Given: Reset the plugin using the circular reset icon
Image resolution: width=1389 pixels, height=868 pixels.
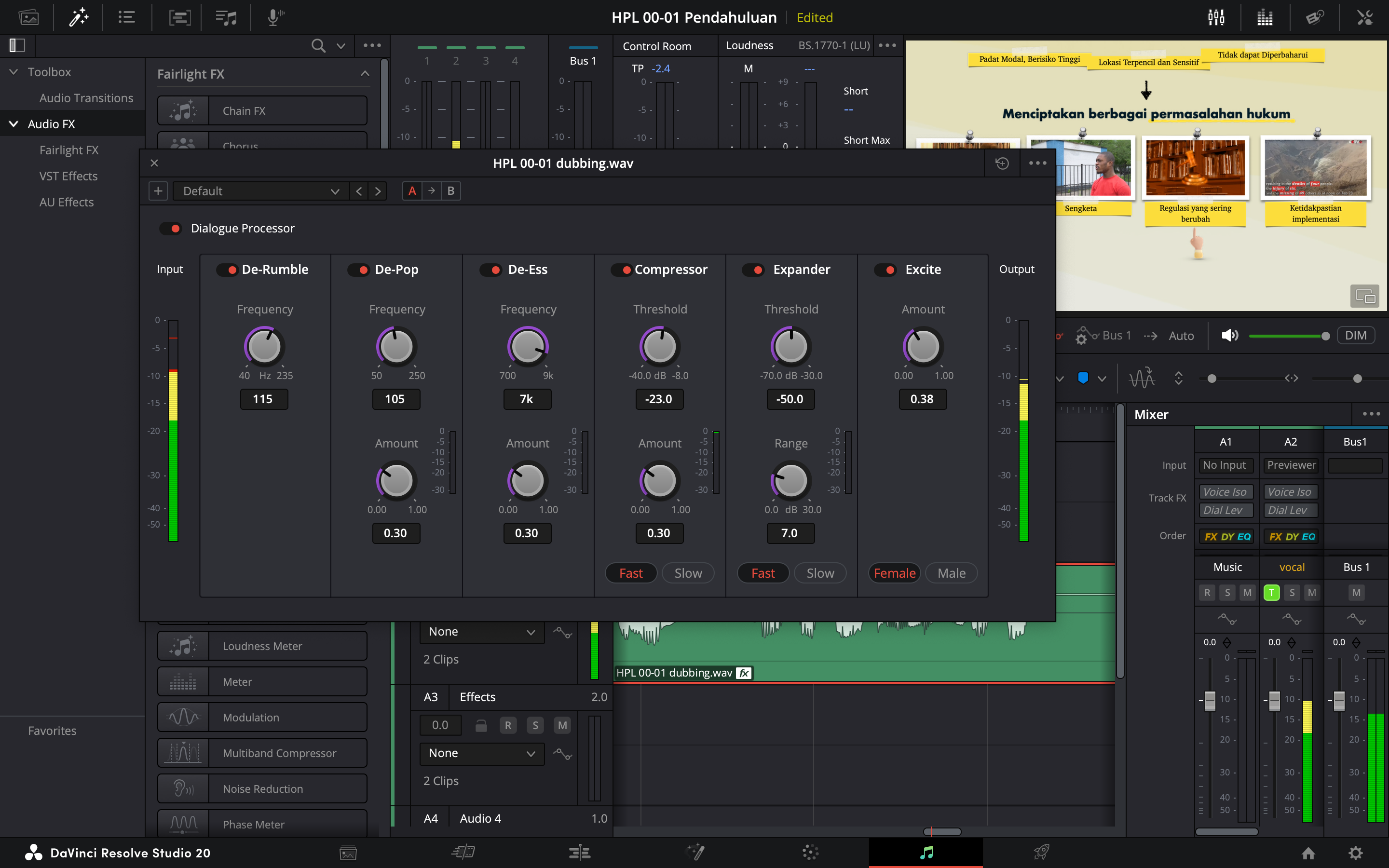Looking at the screenshot, I should click(x=1002, y=163).
